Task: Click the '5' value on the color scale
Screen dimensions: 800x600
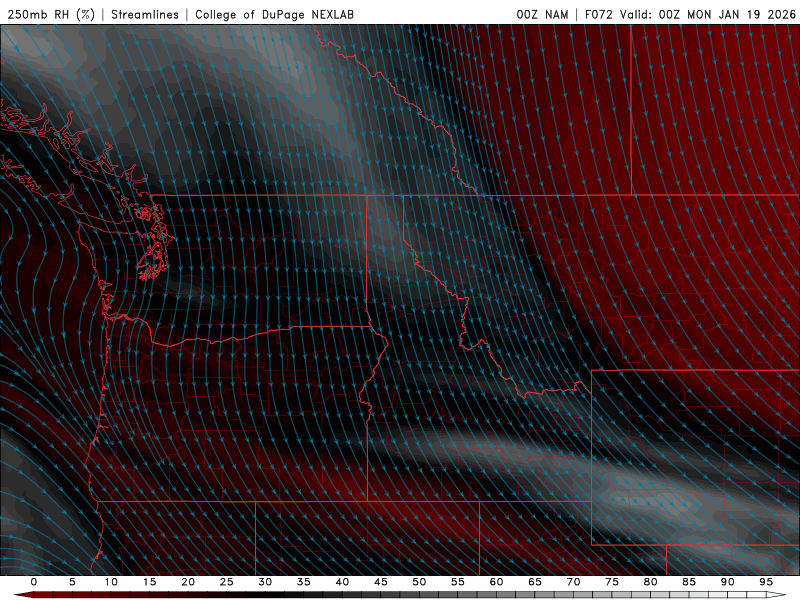Action: 72,582
